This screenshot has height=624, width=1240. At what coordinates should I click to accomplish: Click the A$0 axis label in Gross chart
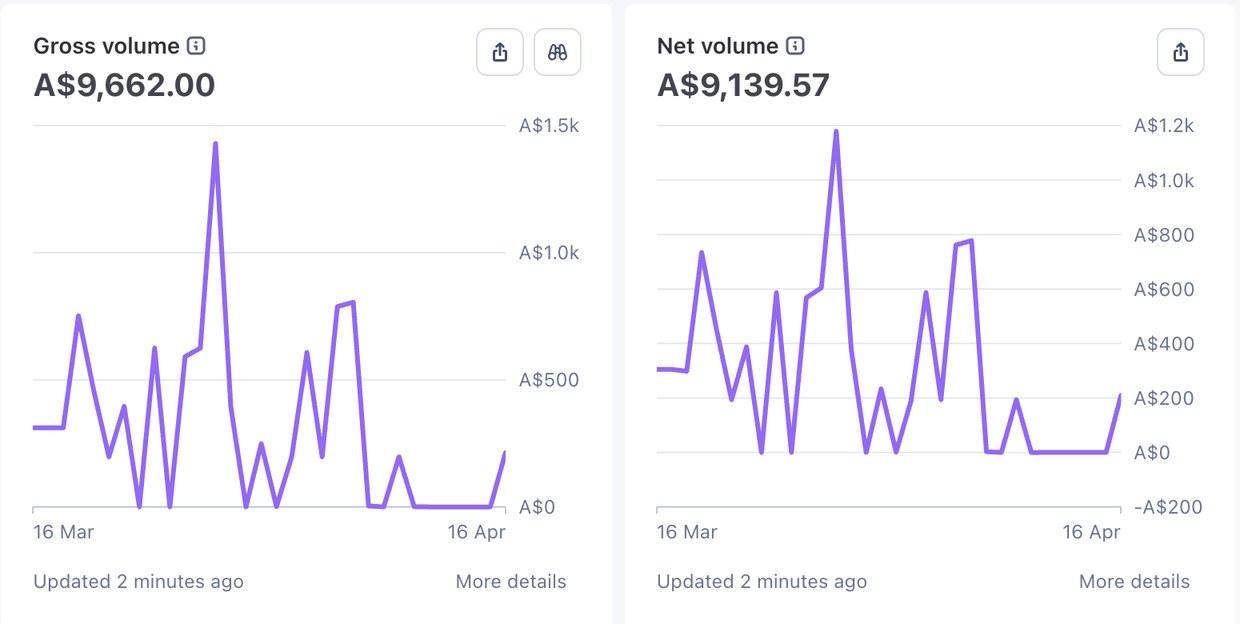pyautogui.click(x=535, y=507)
